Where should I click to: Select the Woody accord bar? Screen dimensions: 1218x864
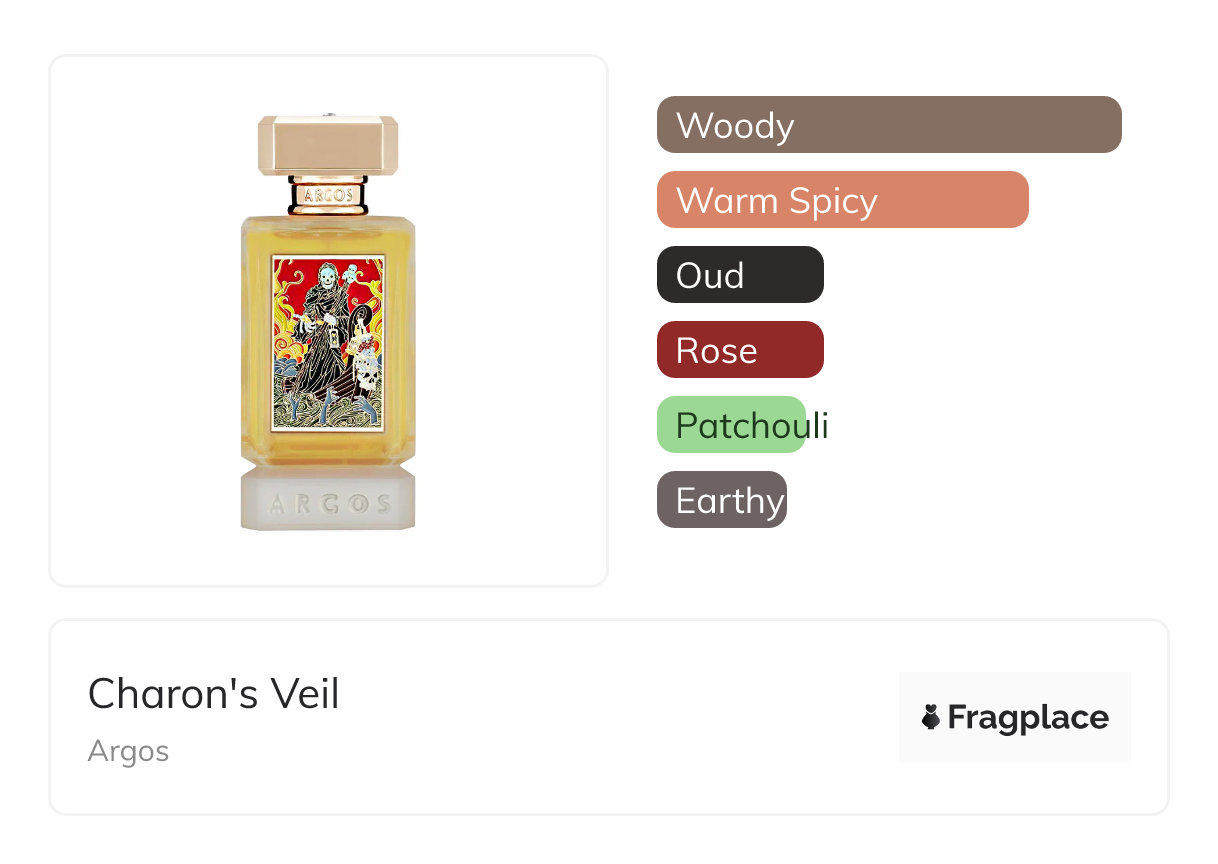coord(888,125)
